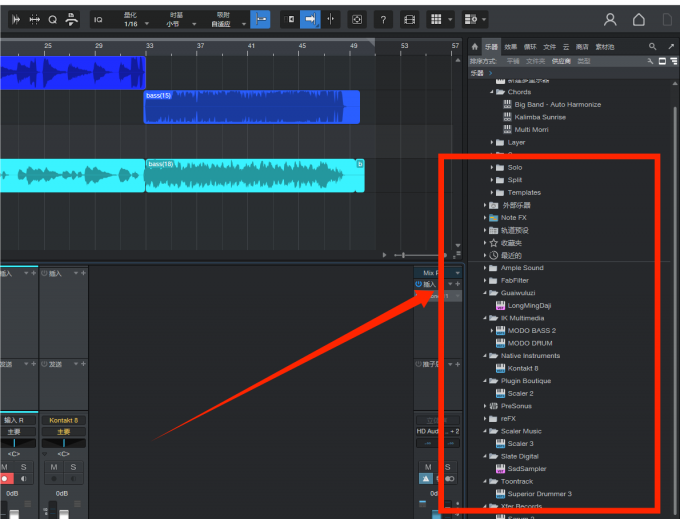Switch to the 效果 browser tab
The height and width of the screenshot is (519, 680).
pos(511,46)
